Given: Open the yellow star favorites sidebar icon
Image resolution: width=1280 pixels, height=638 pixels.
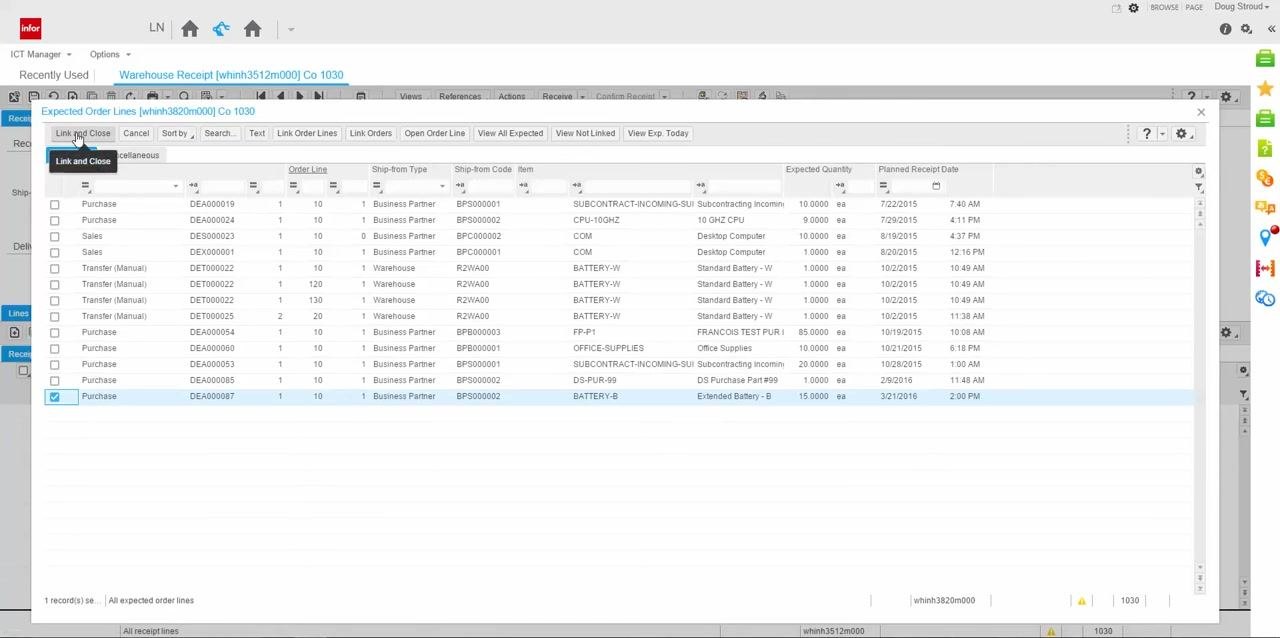Looking at the screenshot, I should coord(1265,89).
